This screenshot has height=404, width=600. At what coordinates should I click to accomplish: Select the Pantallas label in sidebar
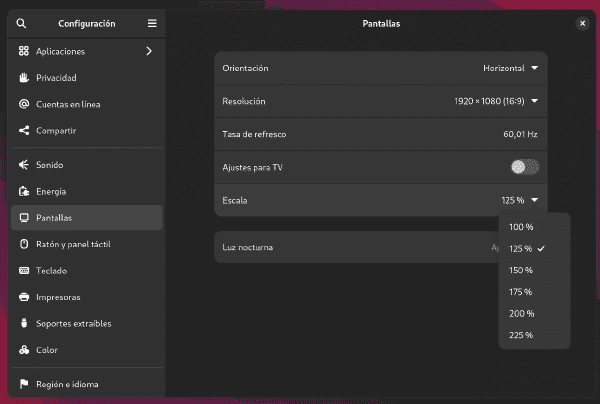(x=54, y=218)
